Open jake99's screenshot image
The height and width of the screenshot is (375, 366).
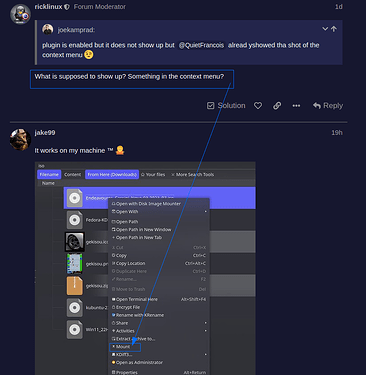tap(145, 268)
